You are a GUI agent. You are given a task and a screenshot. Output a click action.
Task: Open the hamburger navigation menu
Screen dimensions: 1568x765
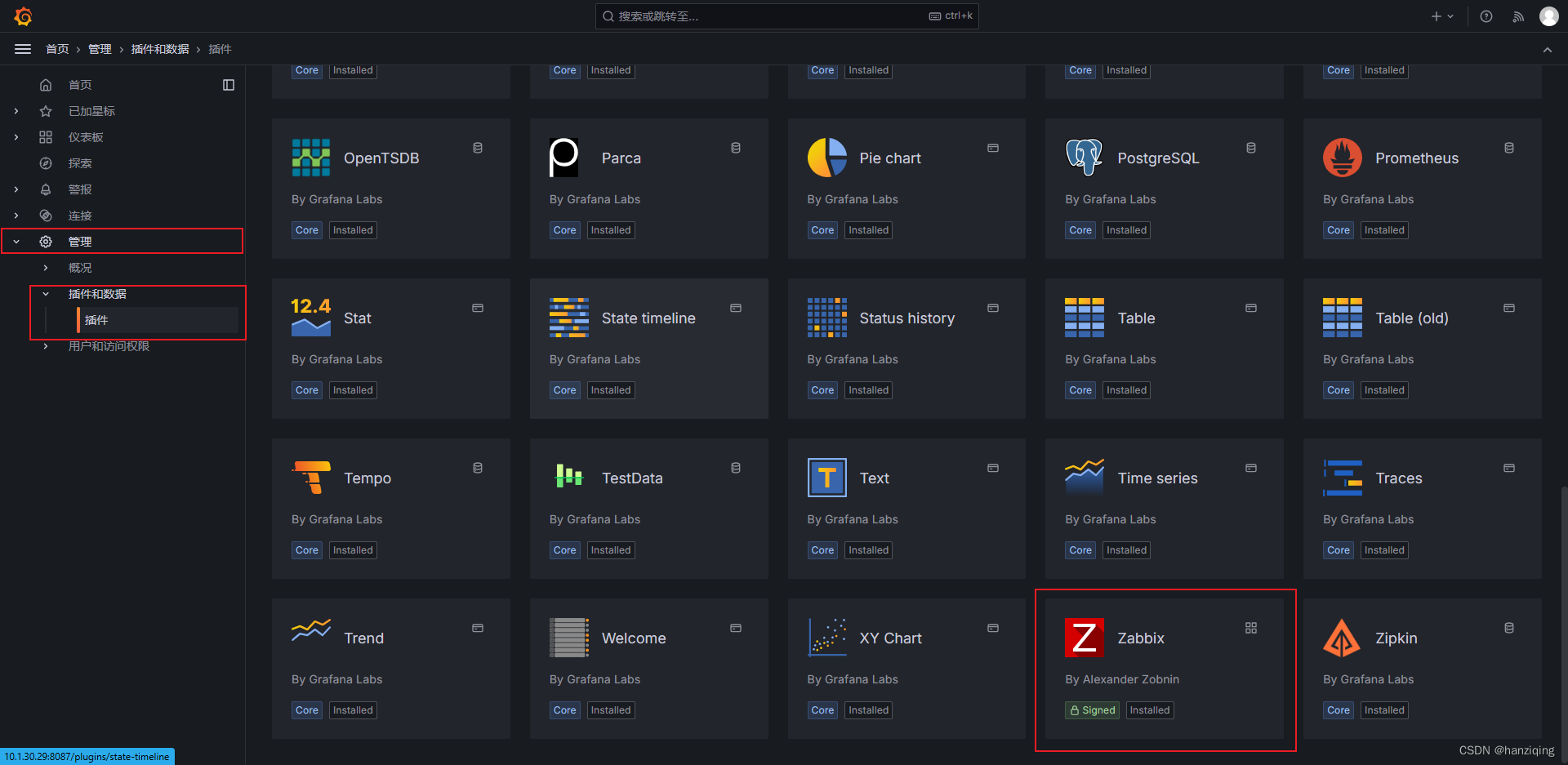23,49
